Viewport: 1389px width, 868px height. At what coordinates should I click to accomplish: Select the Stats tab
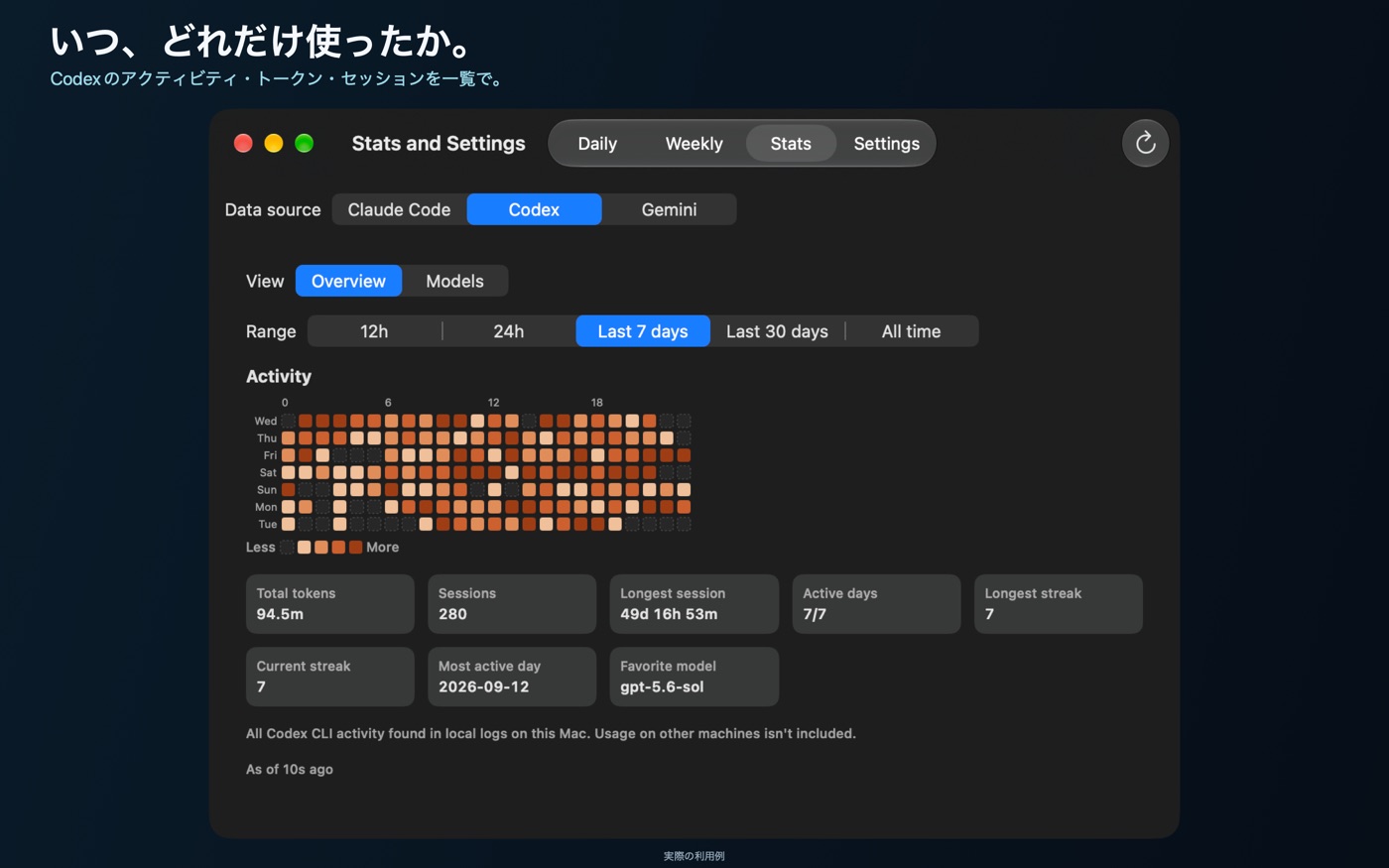[791, 144]
